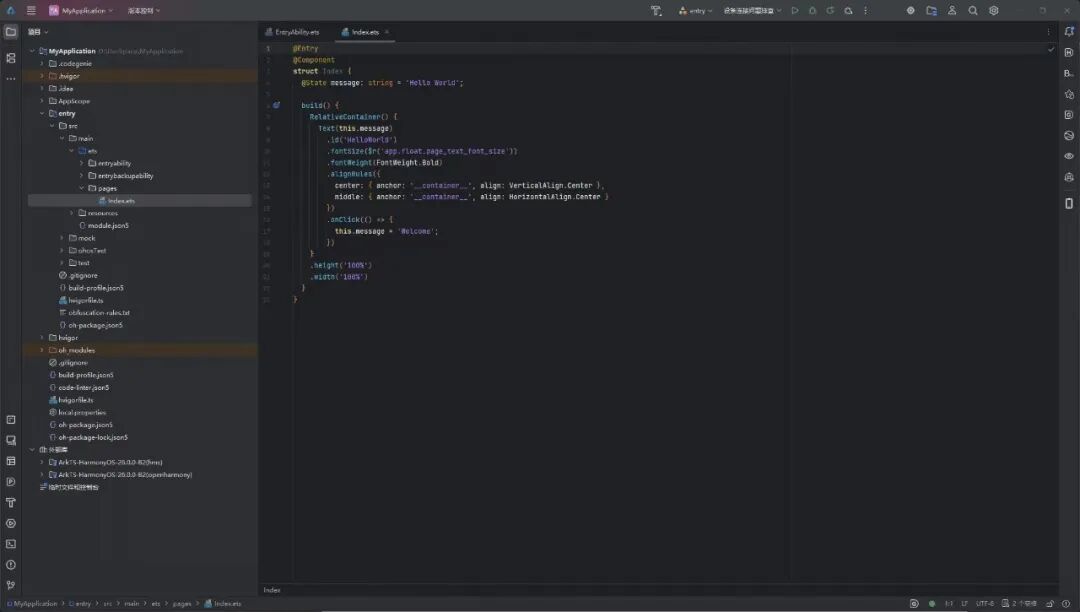
Task: Click the Index structure breadcrumb below the editor
Action: [272, 590]
